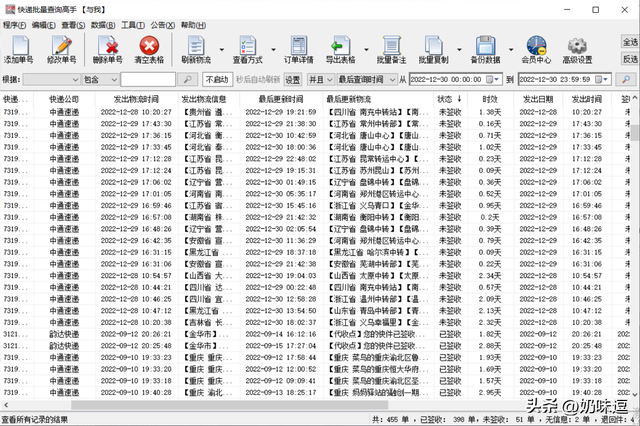Open the 根据 field combo box
Screen dimensions: 640x426
click(51, 80)
